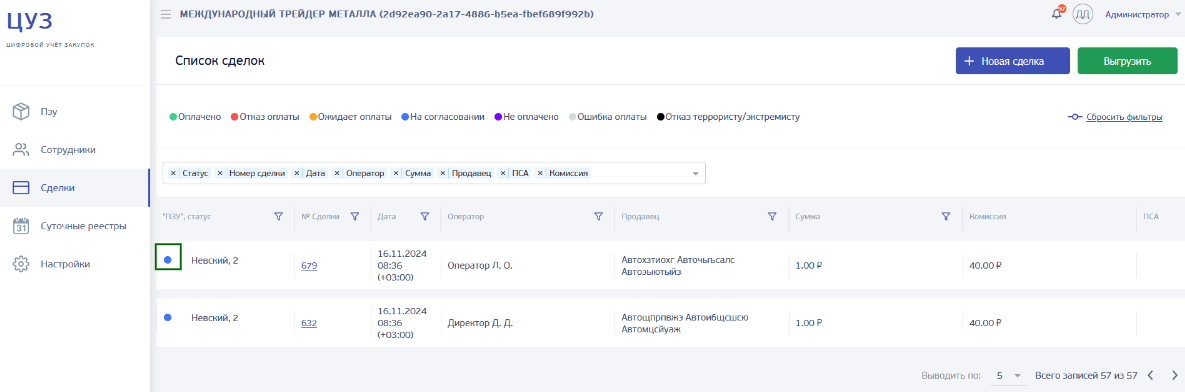Filter by Не оплачено purple status
Screen dimensions: 1185x392
pos(526,117)
